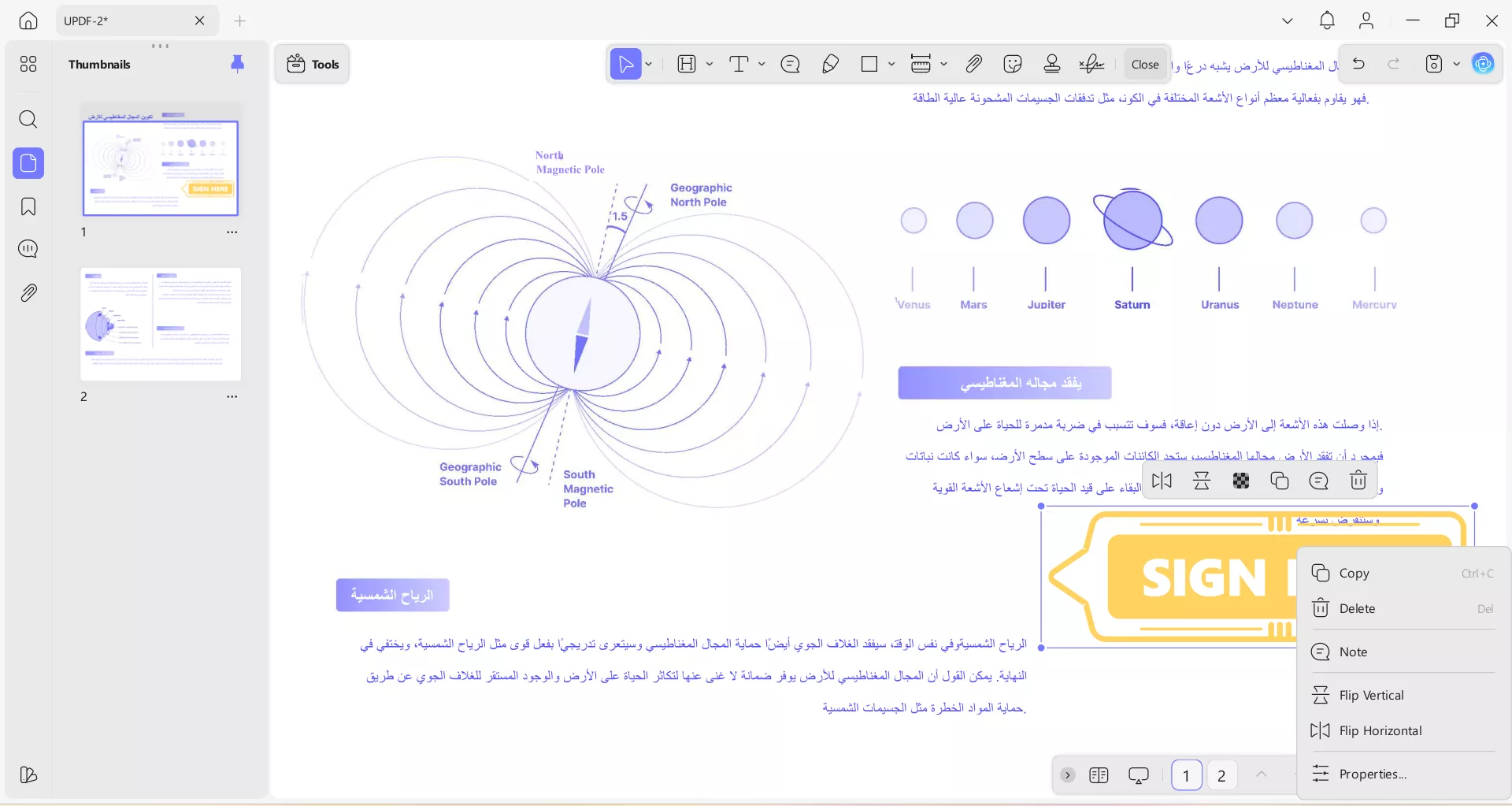Go to the UPDF home screen

pyautogui.click(x=28, y=21)
